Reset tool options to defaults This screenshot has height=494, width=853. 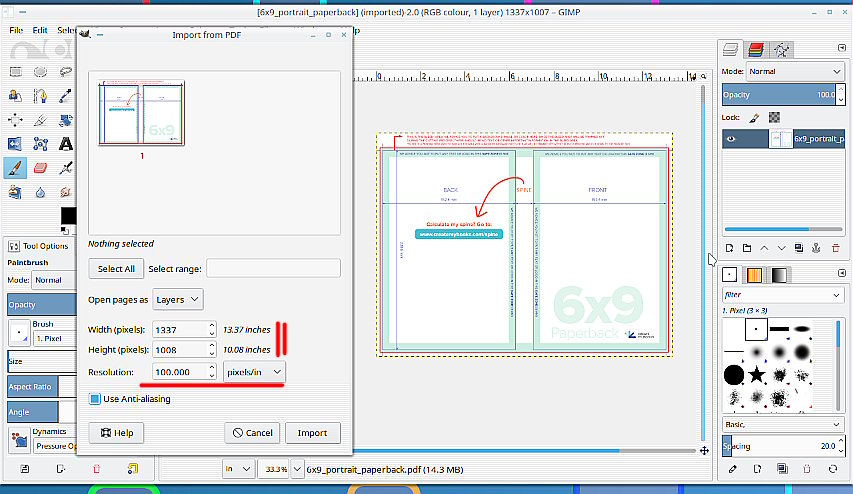coord(132,468)
